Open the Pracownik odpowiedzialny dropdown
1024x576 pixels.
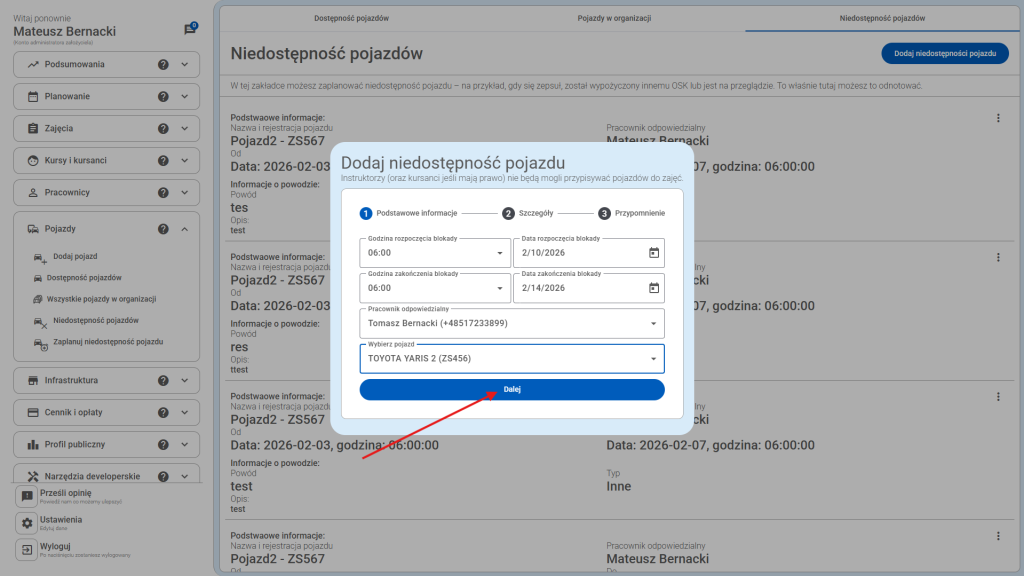click(512, 323)
